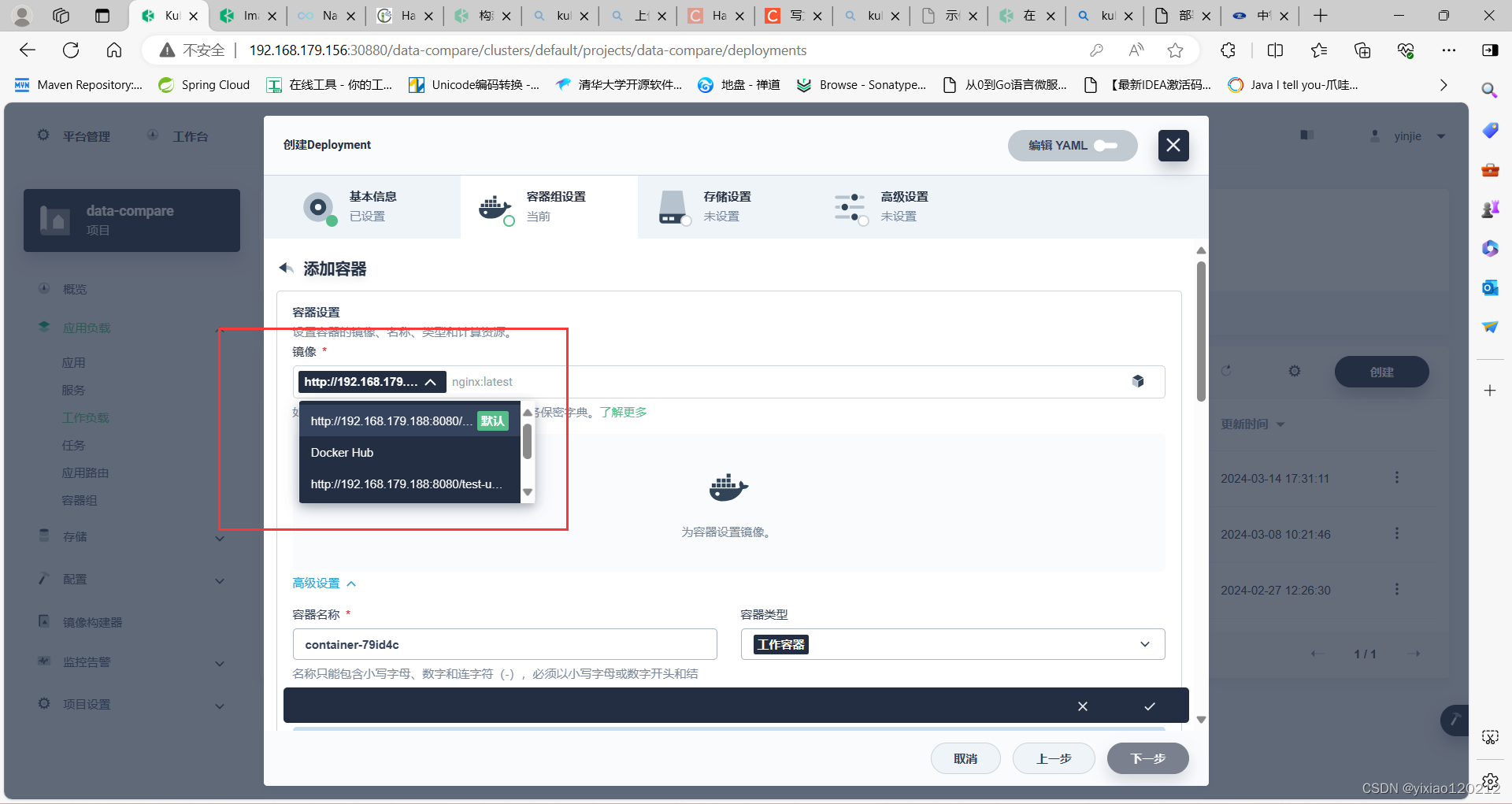Click the 平台管理 gear icon

click(x=43, y=135)
